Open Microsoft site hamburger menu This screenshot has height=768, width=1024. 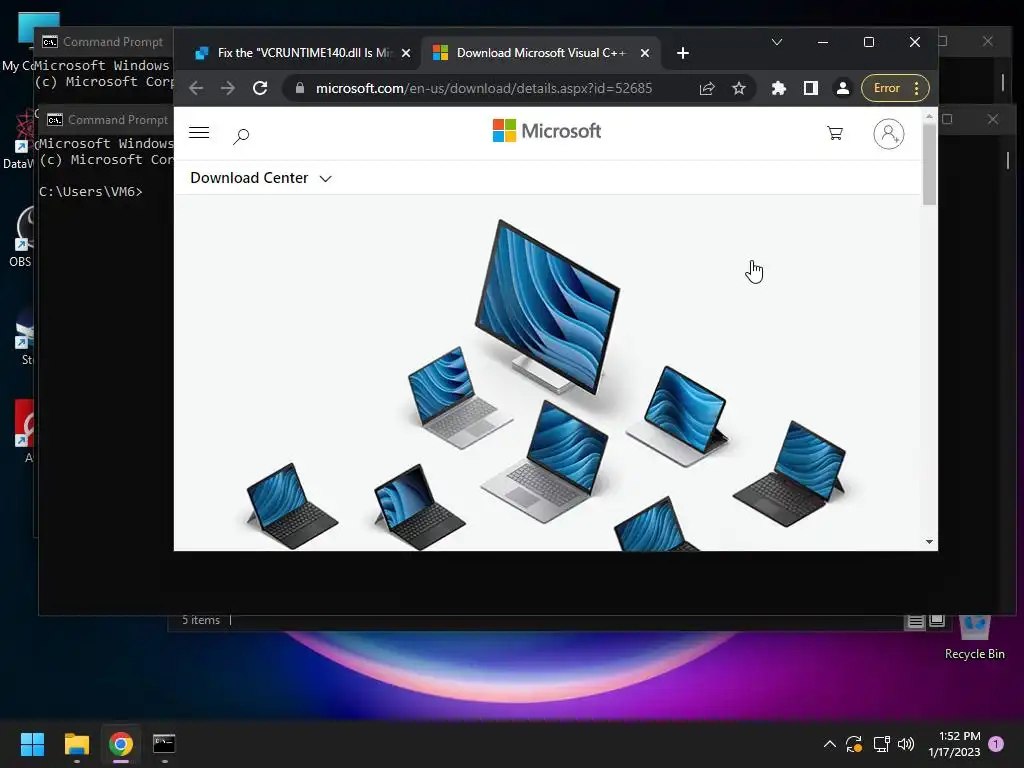tap(199, 133)
